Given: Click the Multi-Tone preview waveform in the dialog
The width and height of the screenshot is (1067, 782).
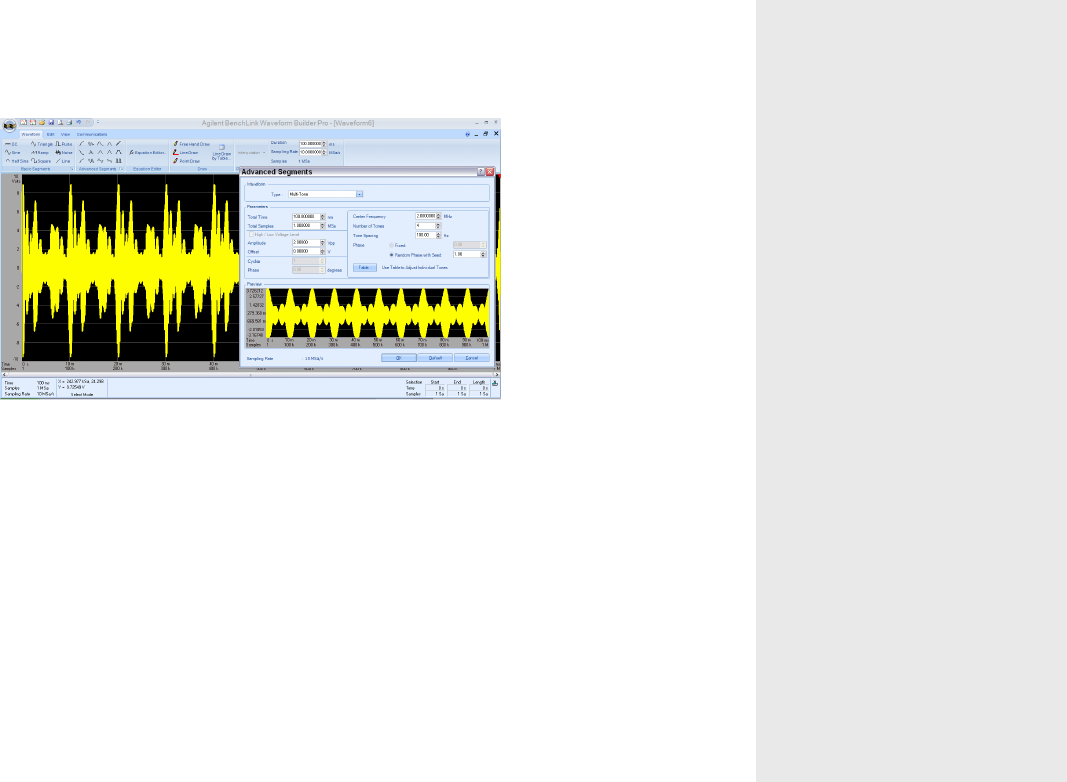Looking at the screenshot, I should pyautogui.click(x=378, y=312).
